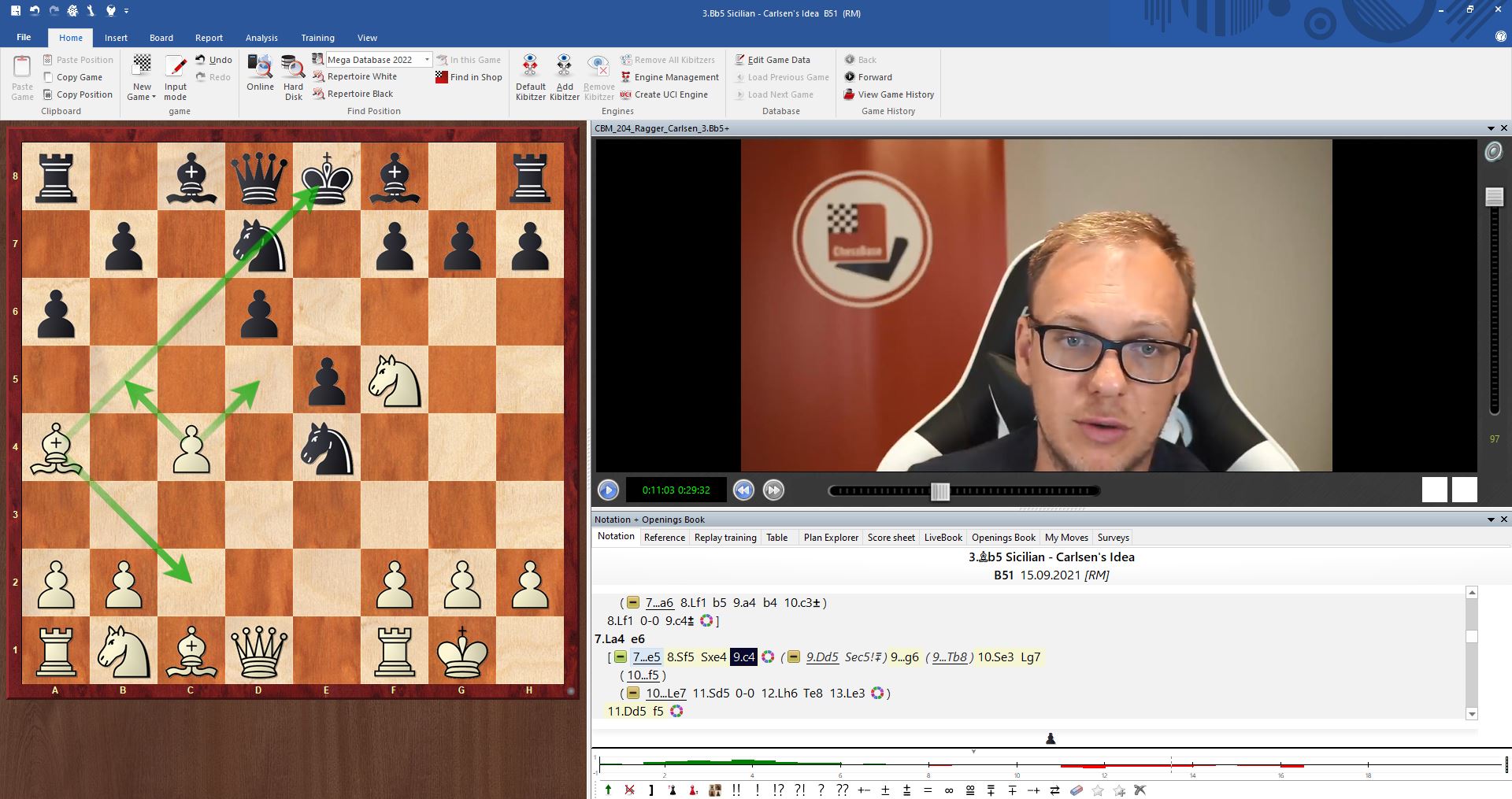
Task: Toggle fold marker before 7...a6 line
Action: click(633, 603)
